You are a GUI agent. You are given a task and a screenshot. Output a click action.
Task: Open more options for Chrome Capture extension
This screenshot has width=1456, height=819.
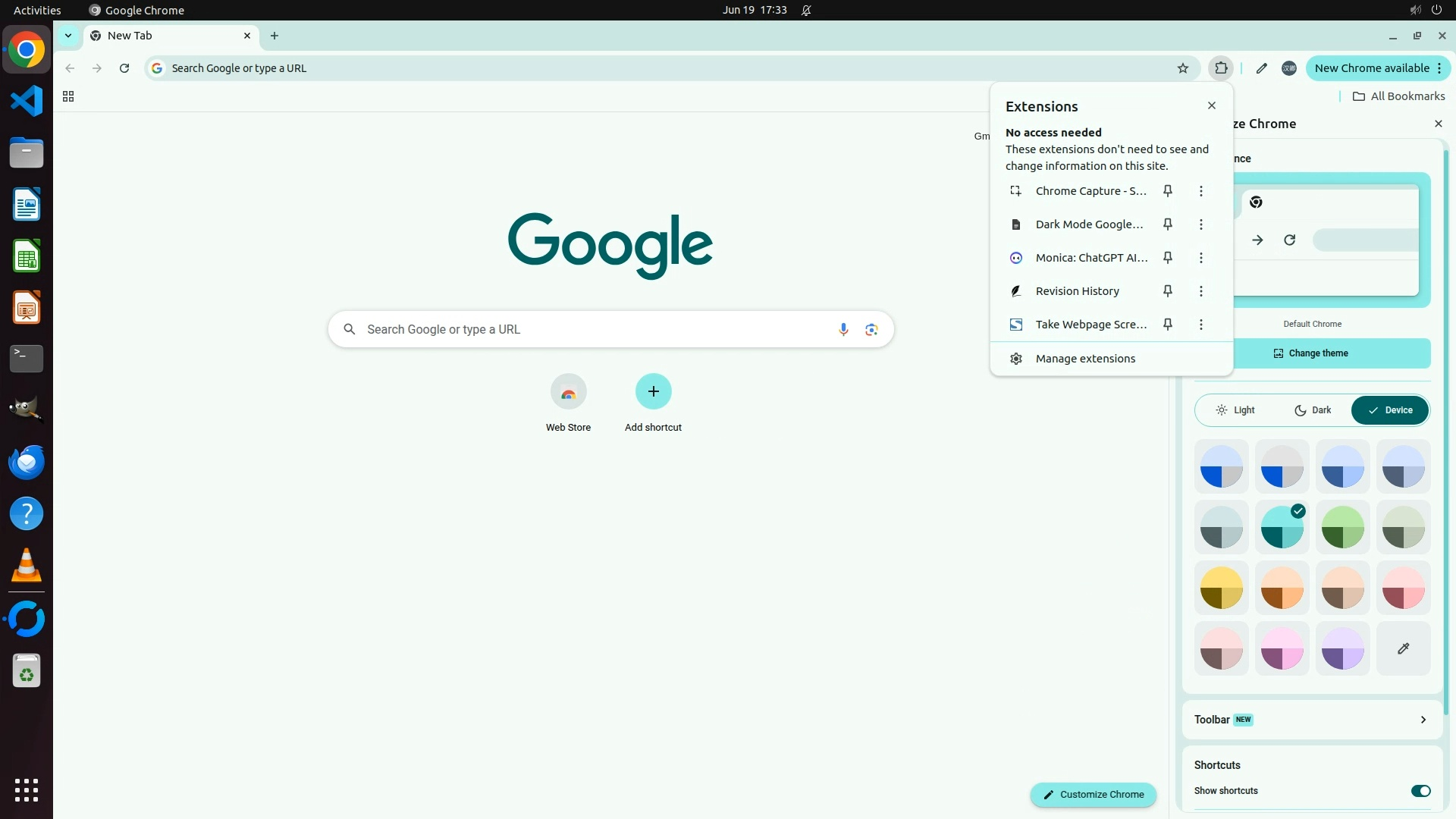1200,191
